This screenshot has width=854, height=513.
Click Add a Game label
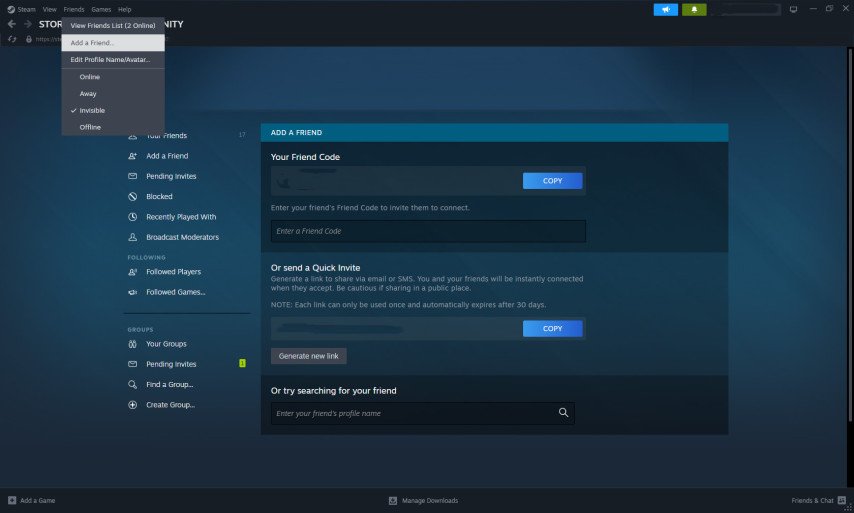38,500
